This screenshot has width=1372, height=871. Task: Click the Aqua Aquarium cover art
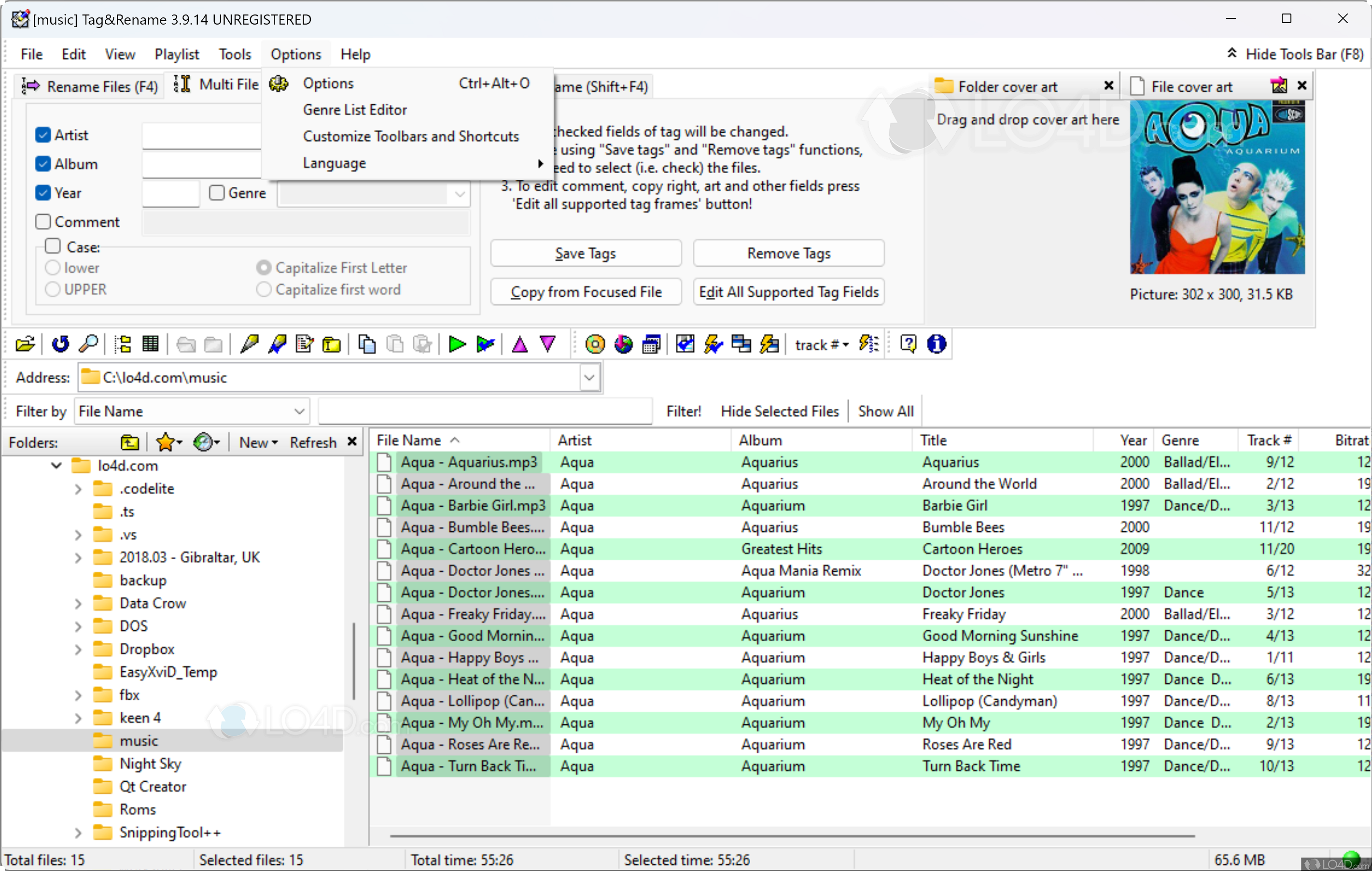coord(1217,190)
